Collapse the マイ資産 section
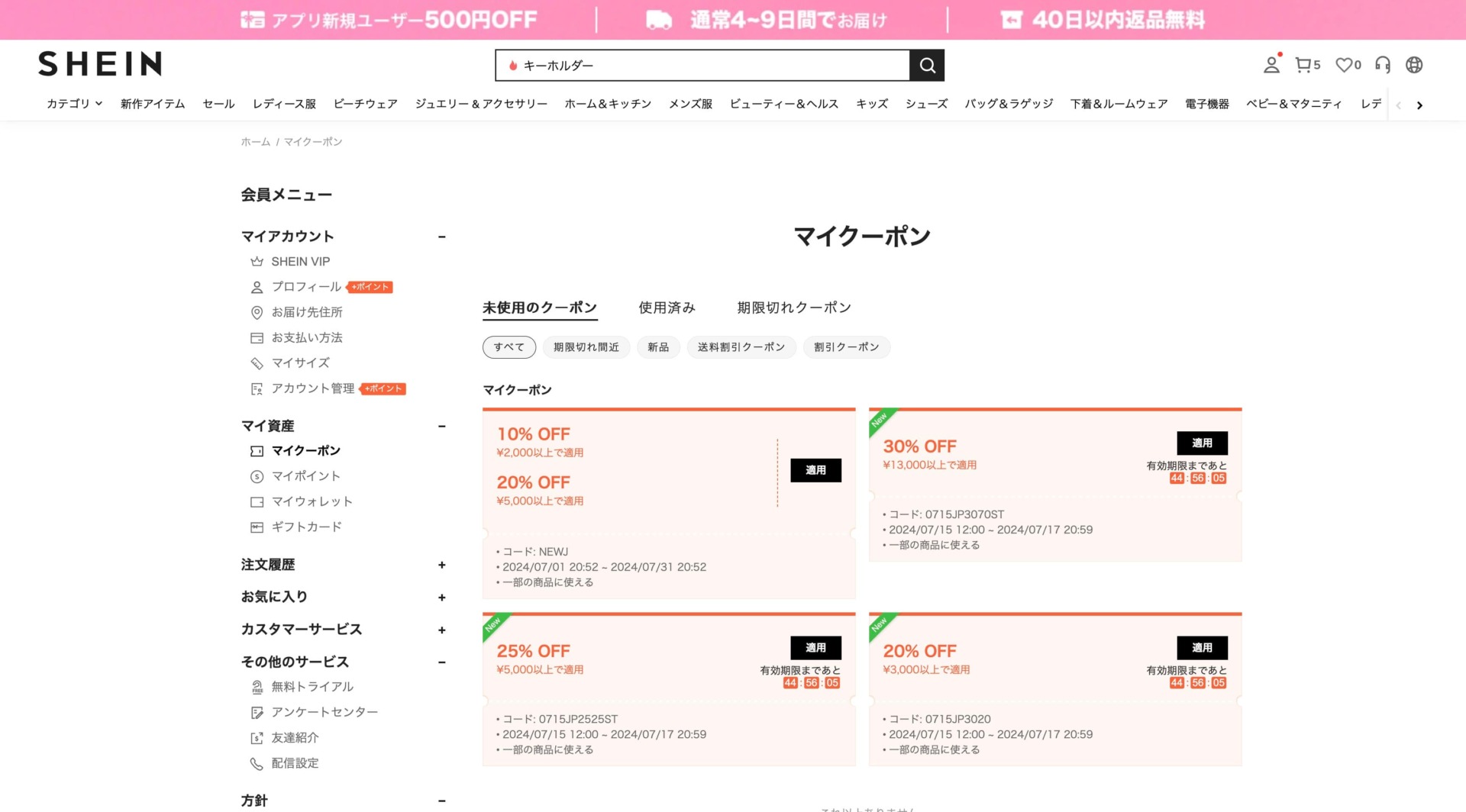 441,426
